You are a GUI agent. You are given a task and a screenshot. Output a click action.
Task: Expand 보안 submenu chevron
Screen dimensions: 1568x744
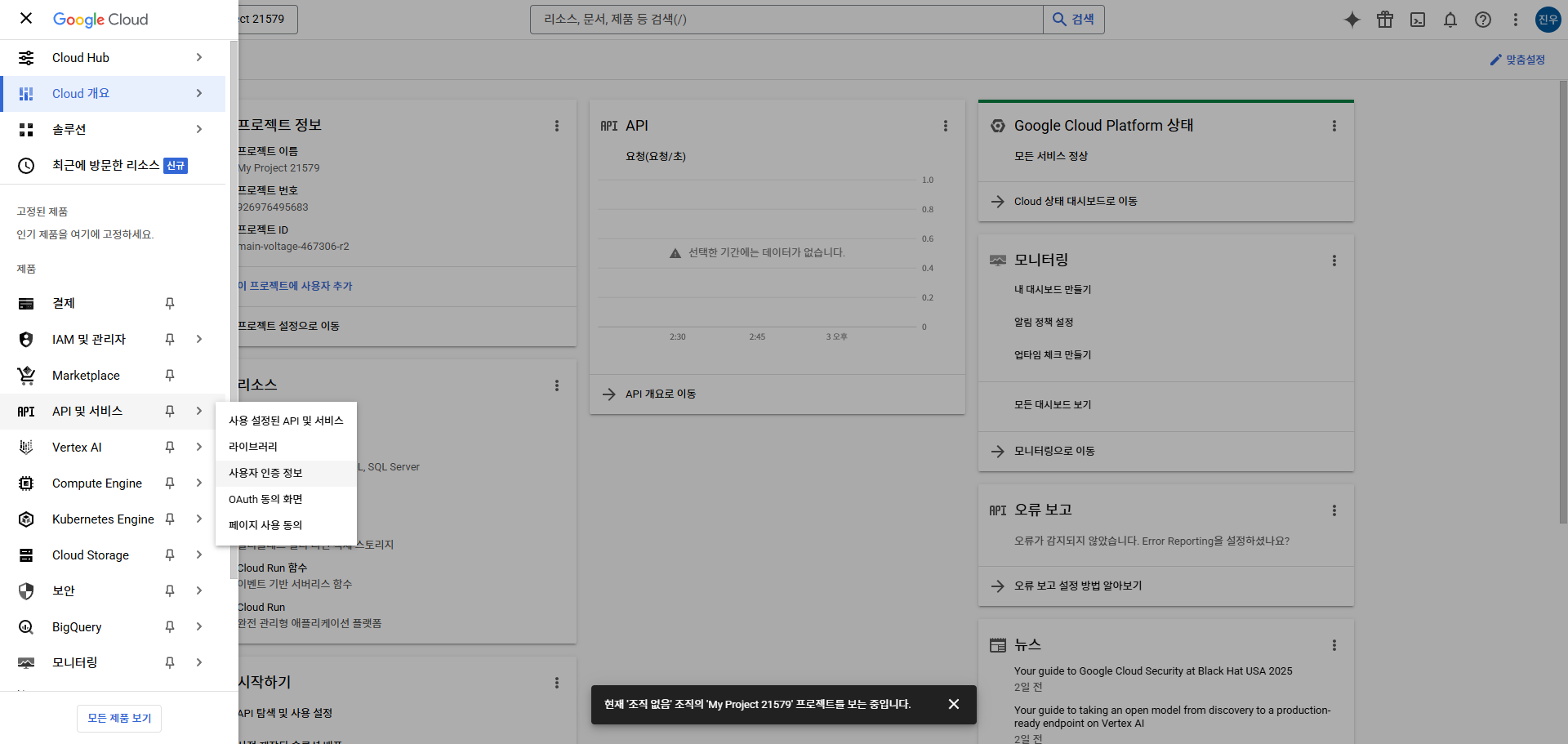click(x=199, y=590)
